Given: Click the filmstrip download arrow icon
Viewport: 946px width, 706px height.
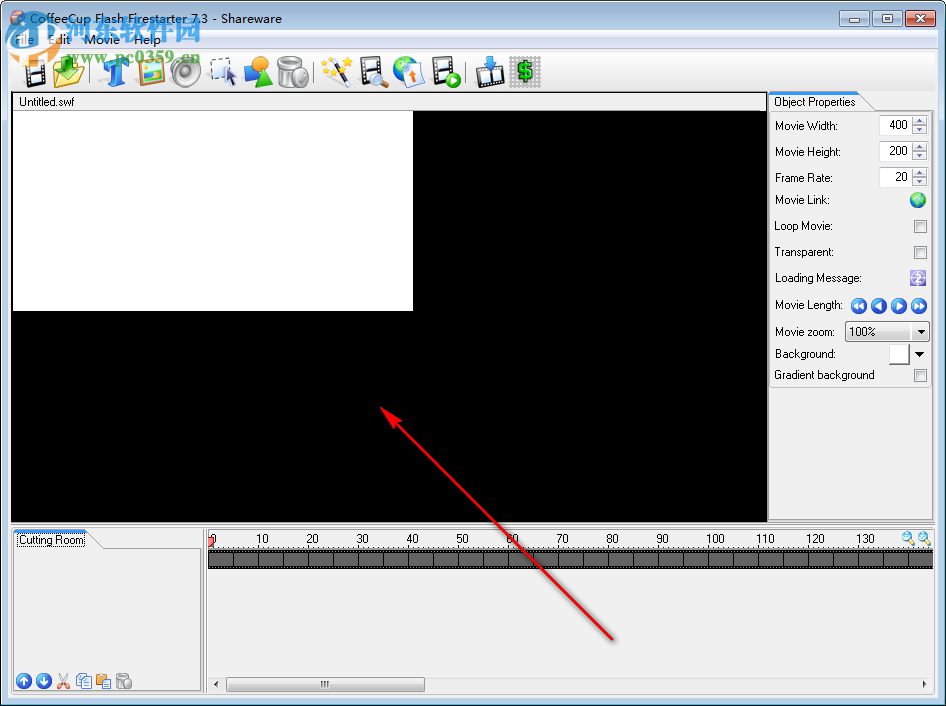Looking at the screenshot, I should tap(490, 72).
